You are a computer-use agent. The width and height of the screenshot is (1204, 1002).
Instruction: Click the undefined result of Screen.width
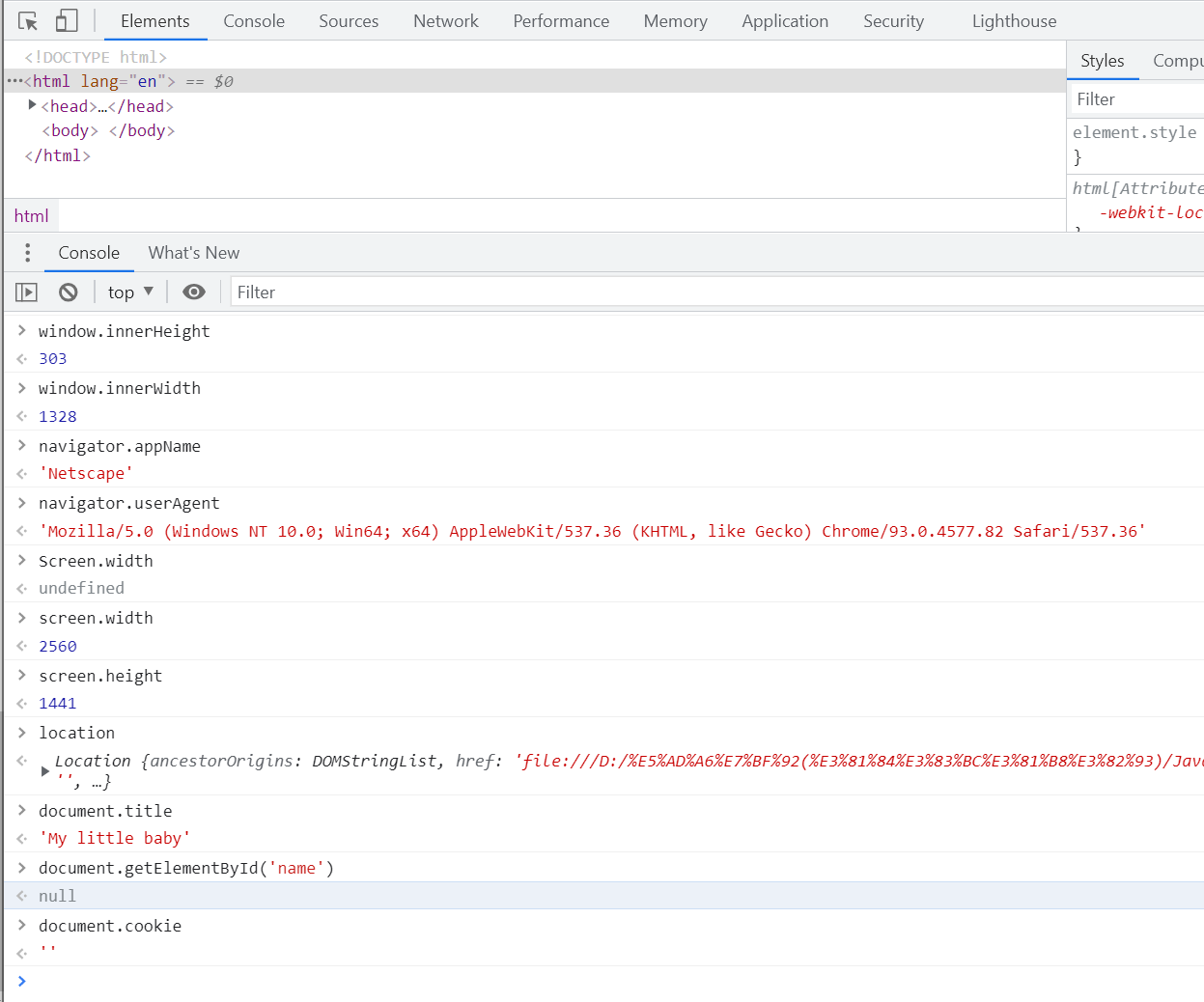(81, 588)
